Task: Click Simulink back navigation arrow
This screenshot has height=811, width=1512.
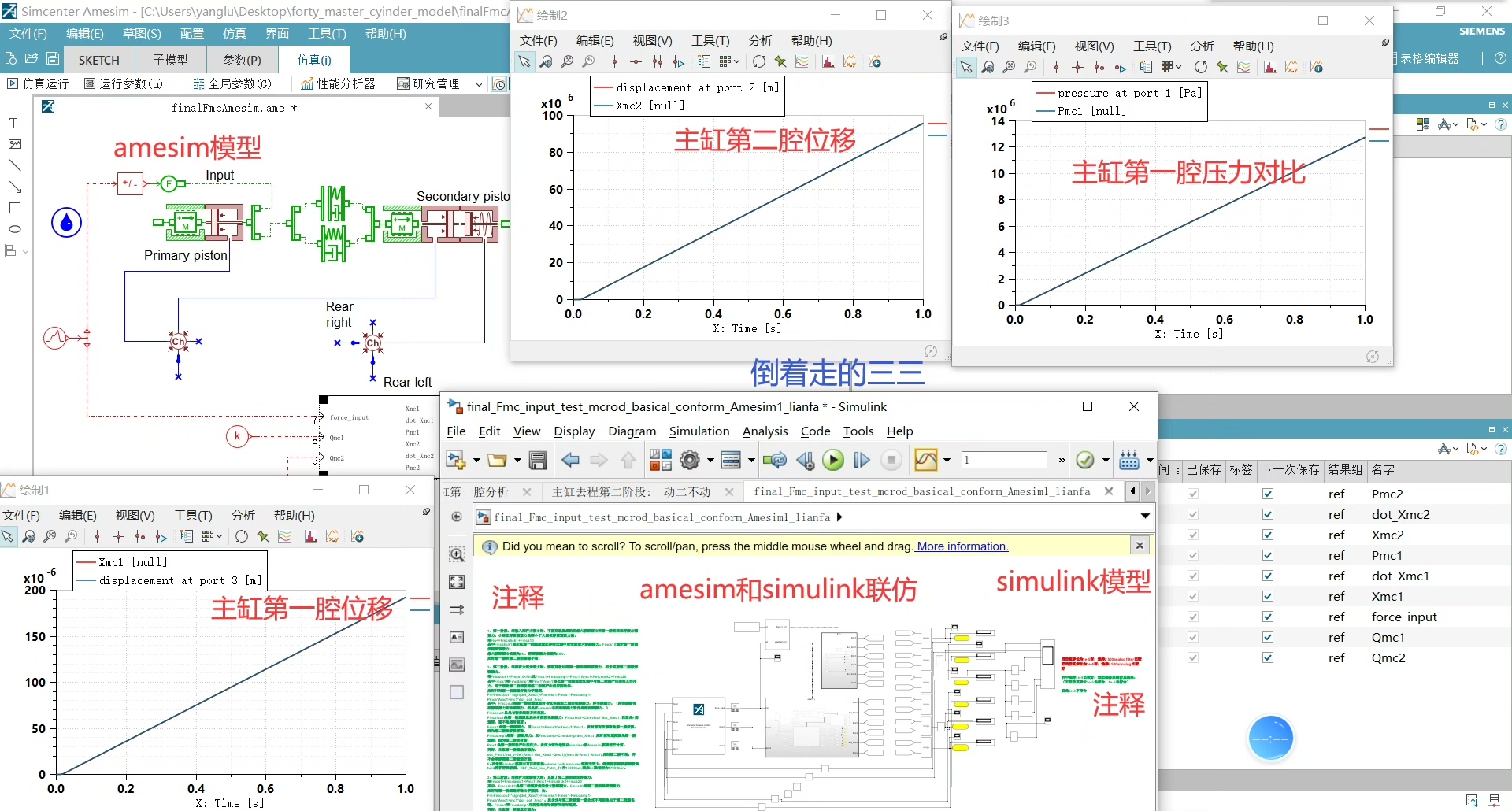Action: pyautogui.click(x=571, y=460)
